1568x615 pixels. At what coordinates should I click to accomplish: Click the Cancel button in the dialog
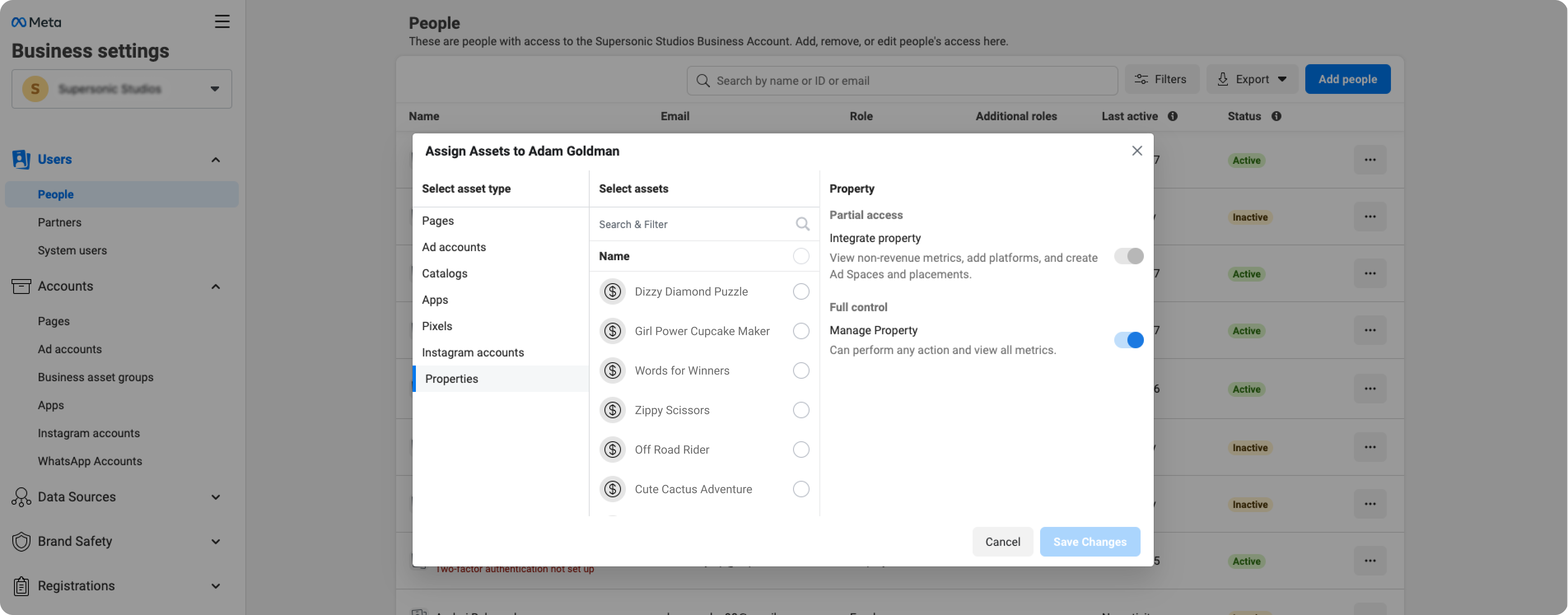[x=1003, y=541]
